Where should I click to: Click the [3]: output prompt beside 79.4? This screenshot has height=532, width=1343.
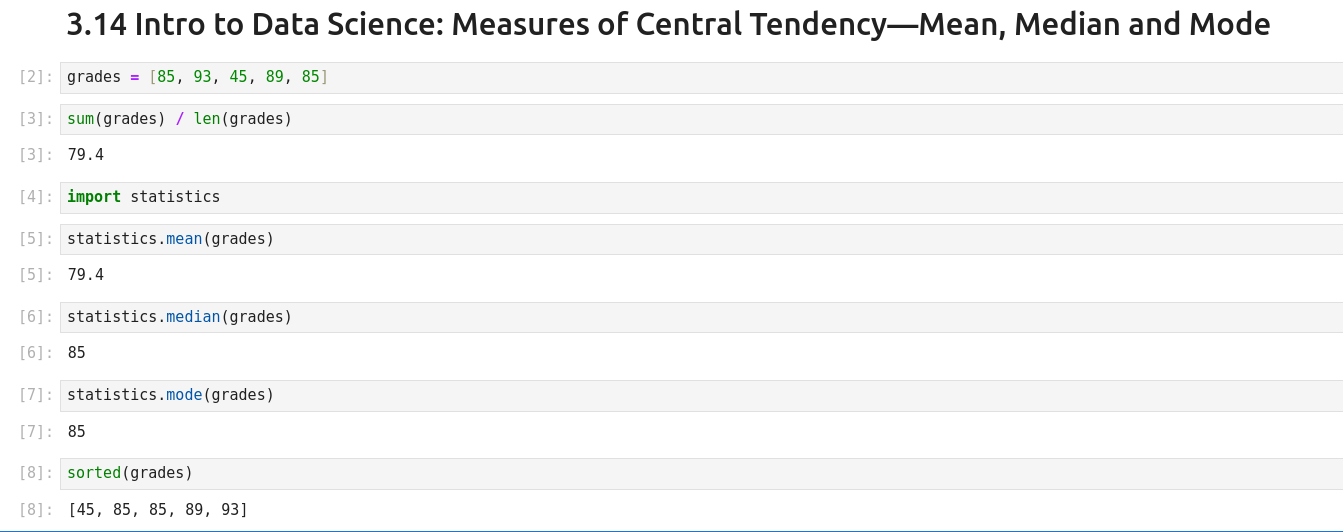pyautogui.click(x=36, y=155)
